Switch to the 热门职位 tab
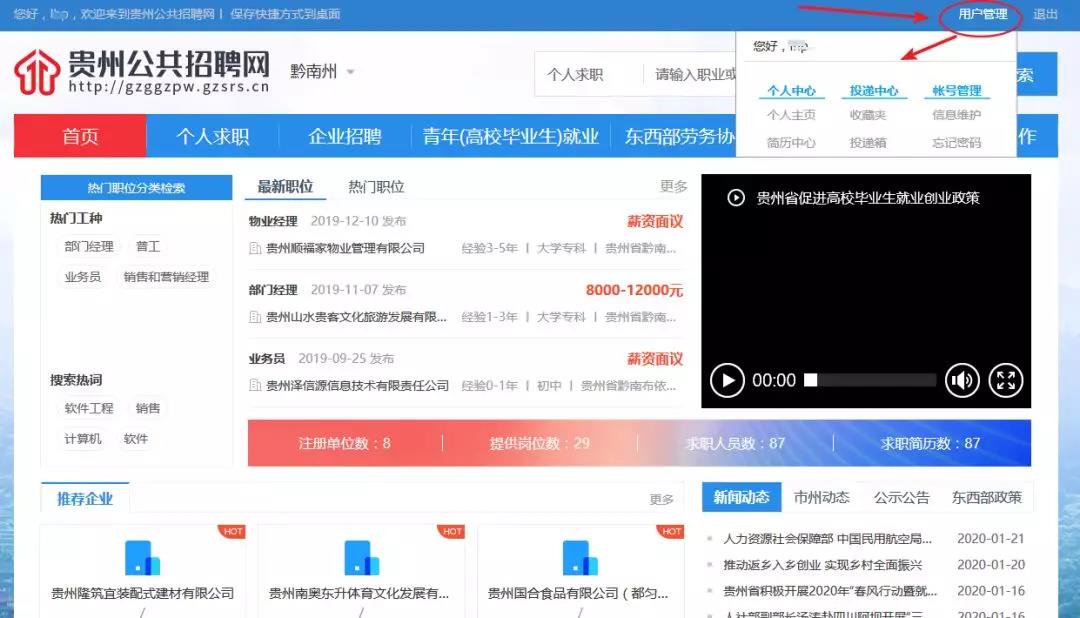Screen dimensions: 1080x618 point(379,185)
